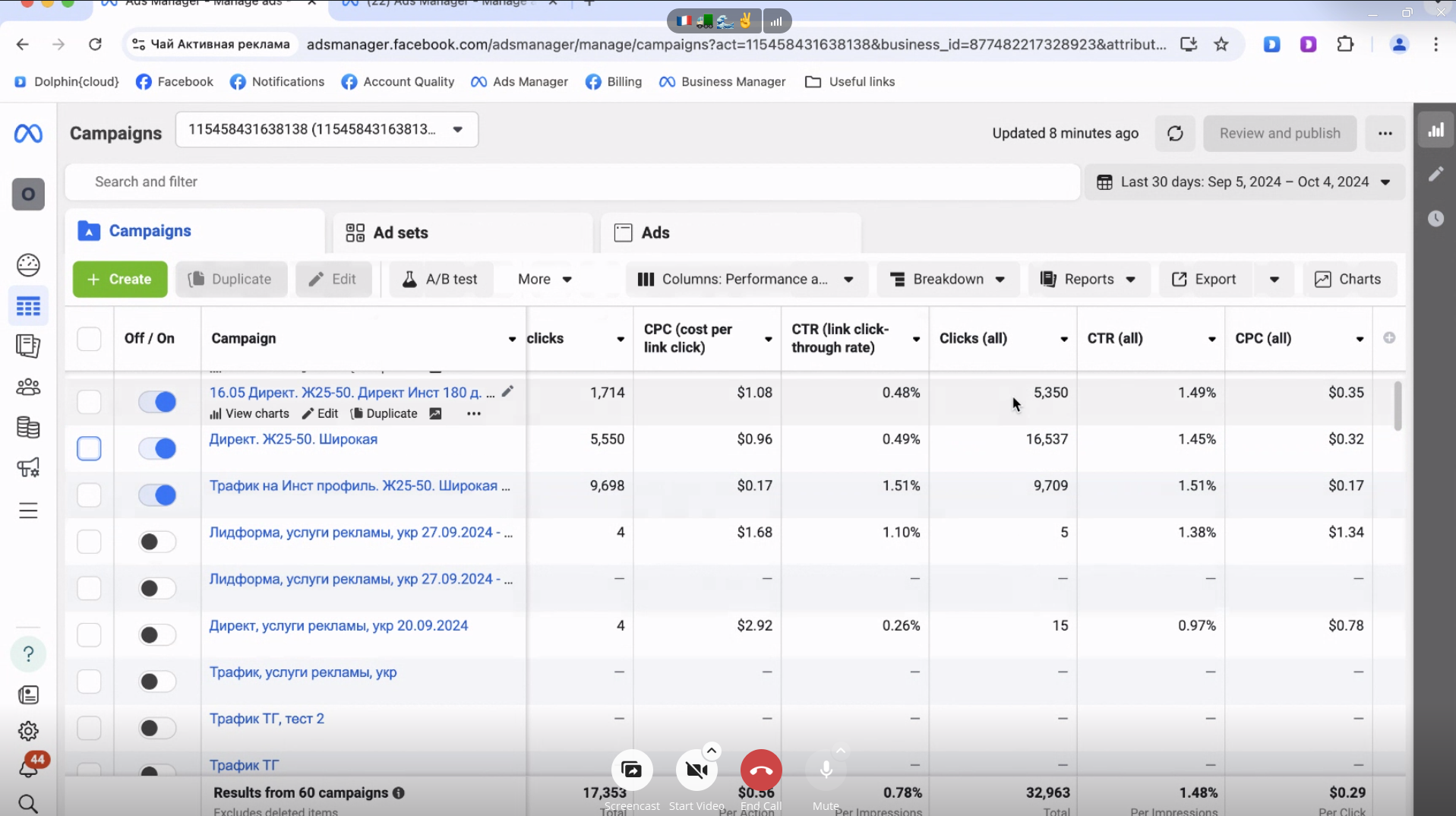Click the browser address bar URL

point(736,44)
